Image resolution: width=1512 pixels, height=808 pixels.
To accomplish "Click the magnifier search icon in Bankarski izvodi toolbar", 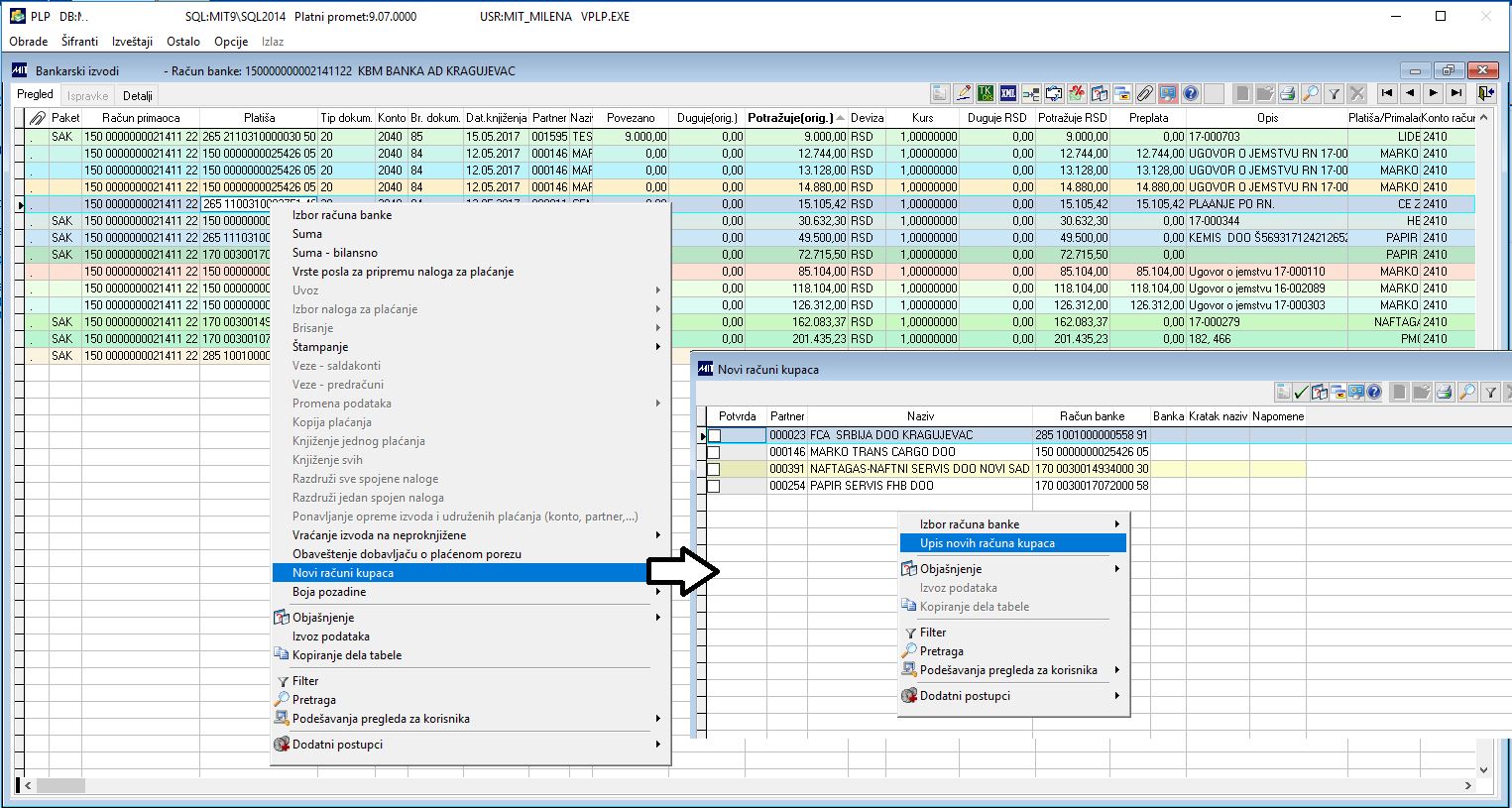I will point(1310,93).
